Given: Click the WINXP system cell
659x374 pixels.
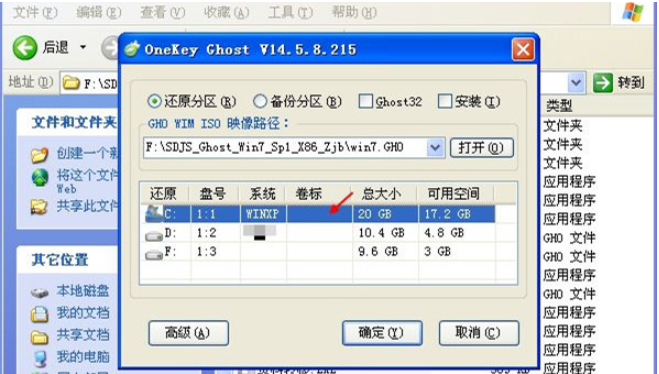Looking at the screenshot, I should coord(262,214).
